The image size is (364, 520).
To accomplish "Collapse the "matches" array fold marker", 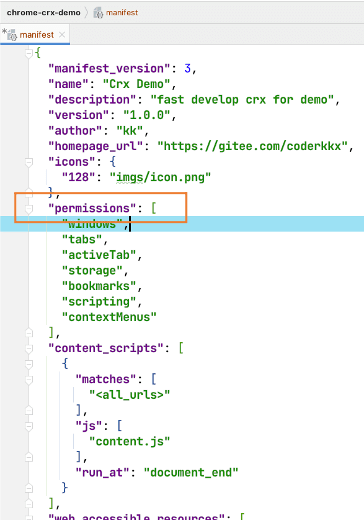I will pyautogui.click(x=29, y=379).
